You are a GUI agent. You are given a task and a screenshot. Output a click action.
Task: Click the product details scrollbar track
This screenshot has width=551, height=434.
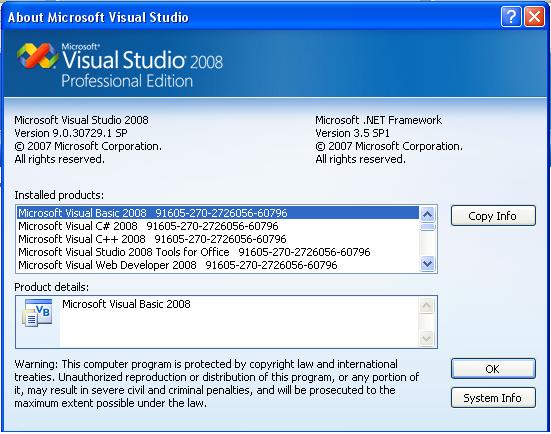(x=426, y=322)
